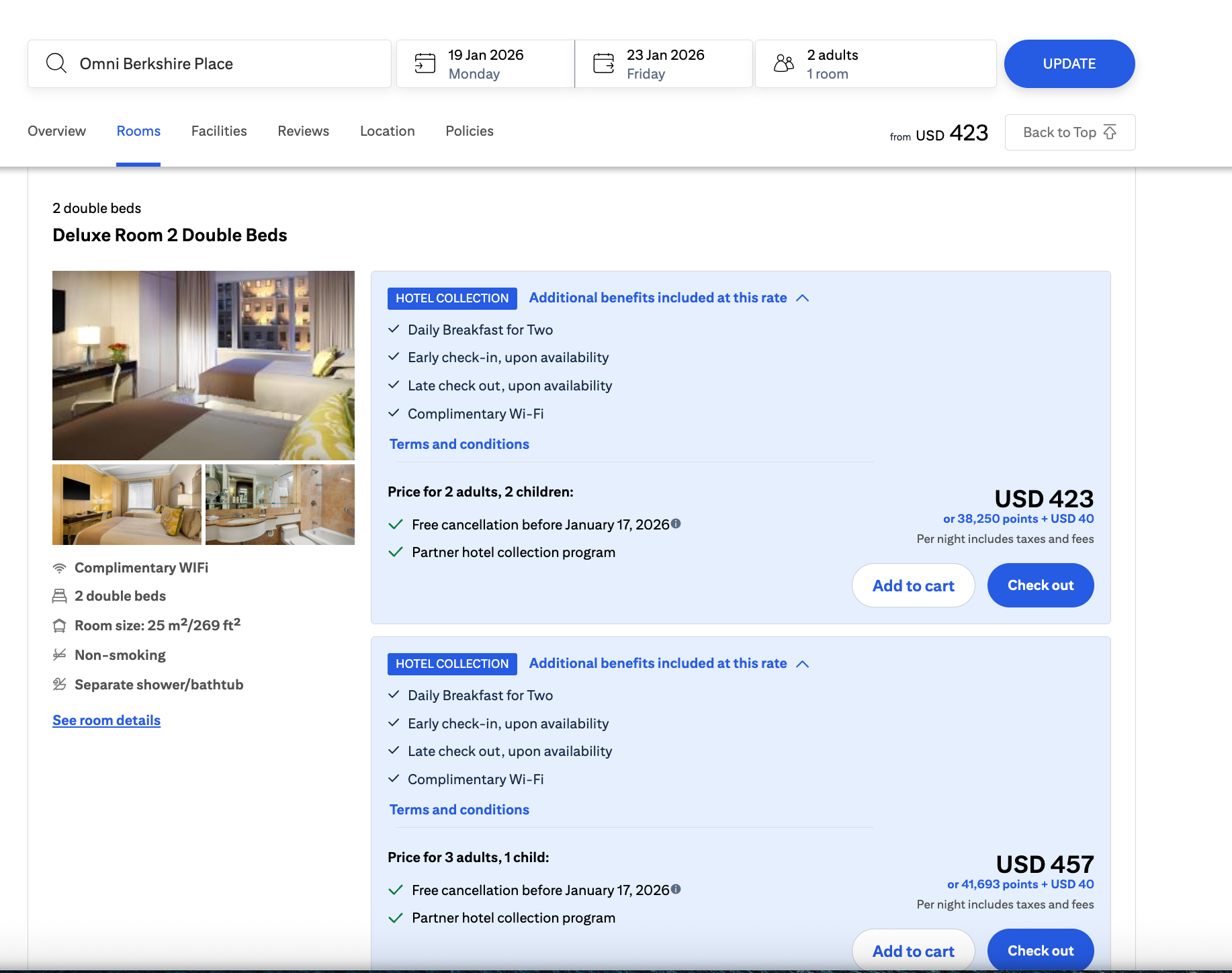Open the main bedroom photo
The width and height of the screenshot is (1232, 973).
(x=204, y=366)
